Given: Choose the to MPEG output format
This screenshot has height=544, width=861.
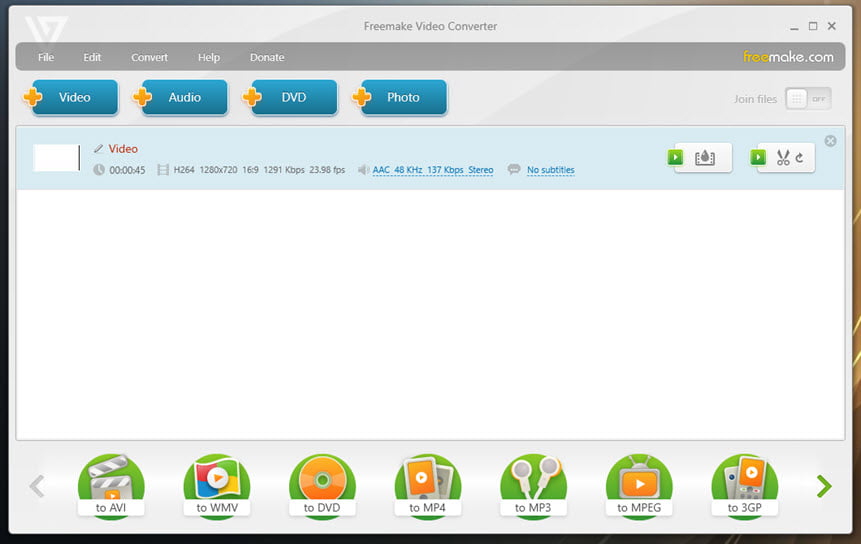Looking at the screenshot, I should [x=639, y=486].
